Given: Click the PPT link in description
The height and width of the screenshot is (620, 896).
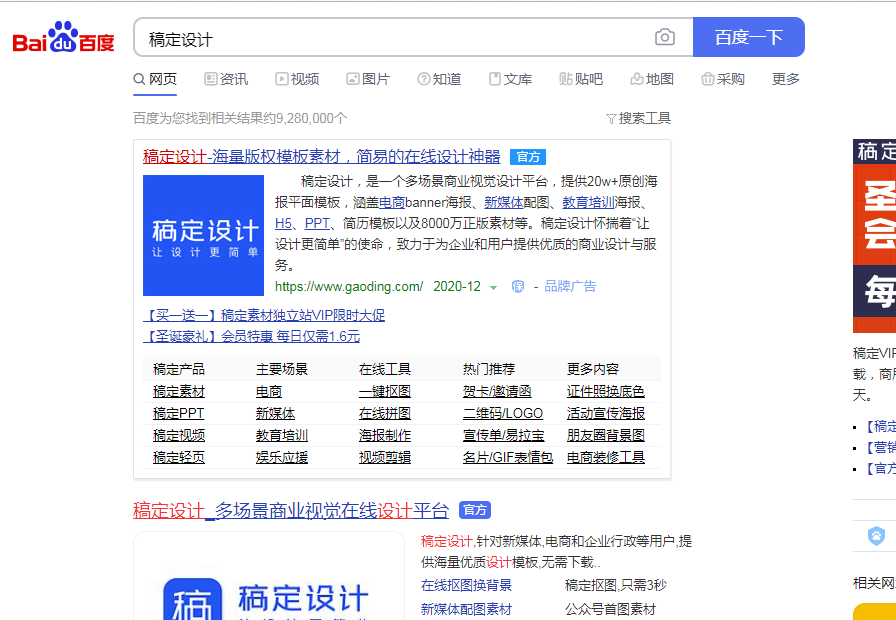Looking at the screenshot, I should [317, 223].
